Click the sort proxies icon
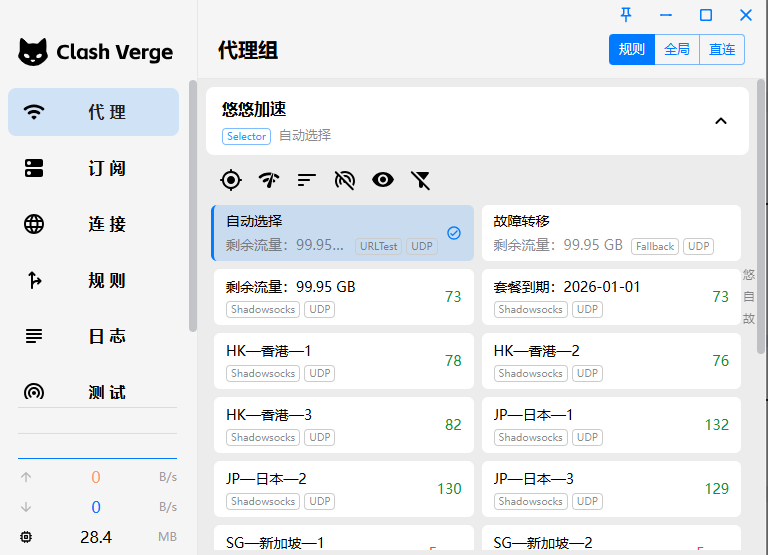This screenshot has width=768, height=555. point(306,180)
